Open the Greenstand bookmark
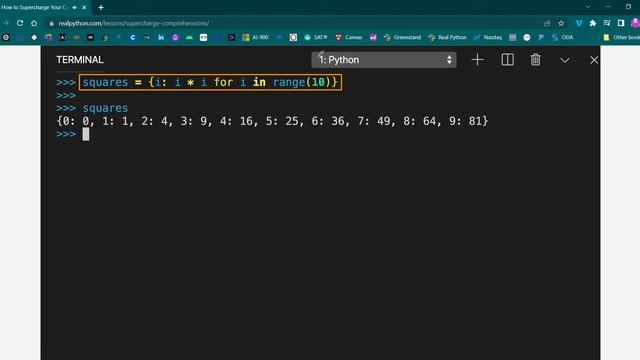 coord(402,37)
